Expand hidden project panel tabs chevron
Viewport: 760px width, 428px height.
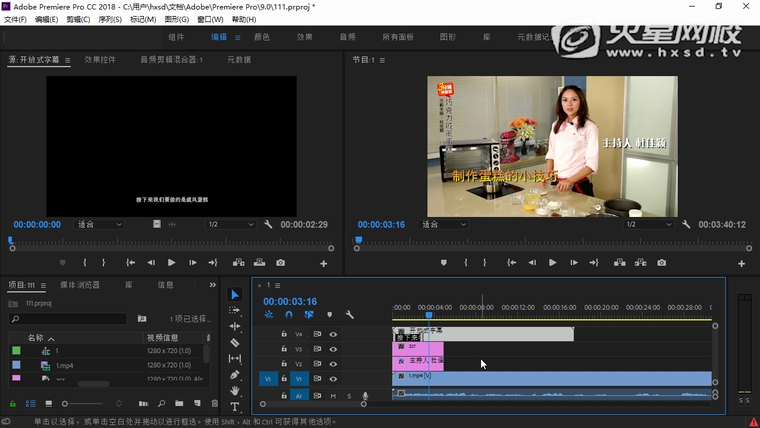[x=212, y=285]
